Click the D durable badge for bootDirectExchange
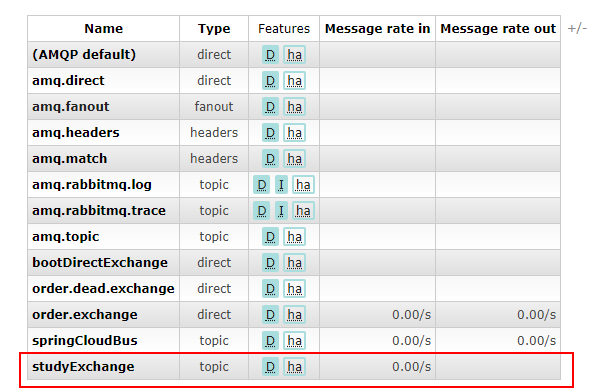Screen dimensions: 612x392 [270, 263]
